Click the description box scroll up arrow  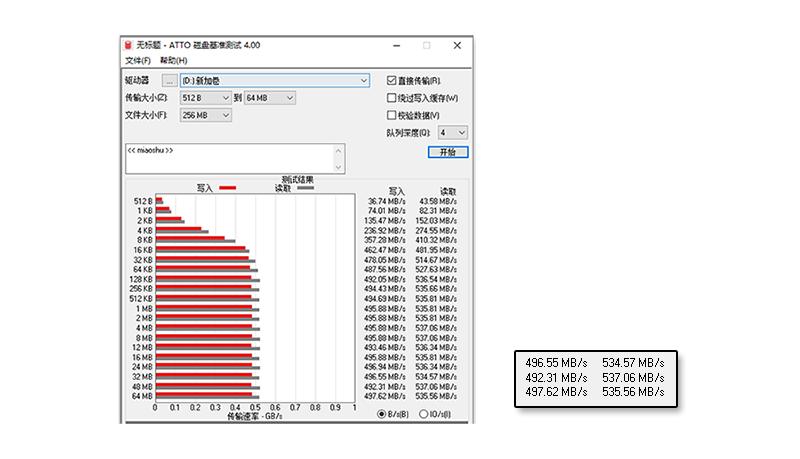338,150
